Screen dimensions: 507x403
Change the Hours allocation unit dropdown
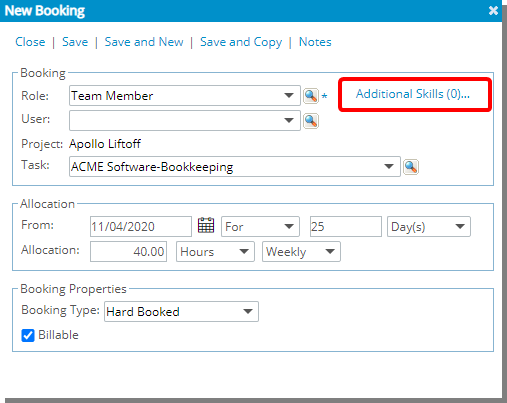pos(215,252)
